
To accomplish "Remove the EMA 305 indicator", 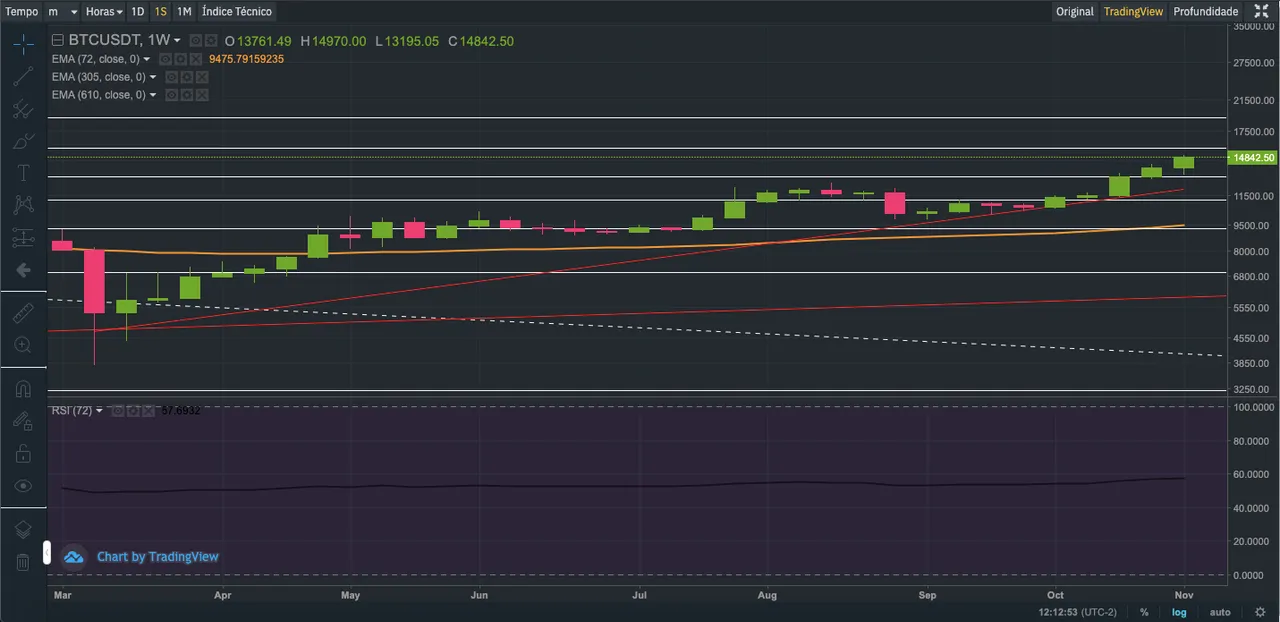I will coord(201,77).
